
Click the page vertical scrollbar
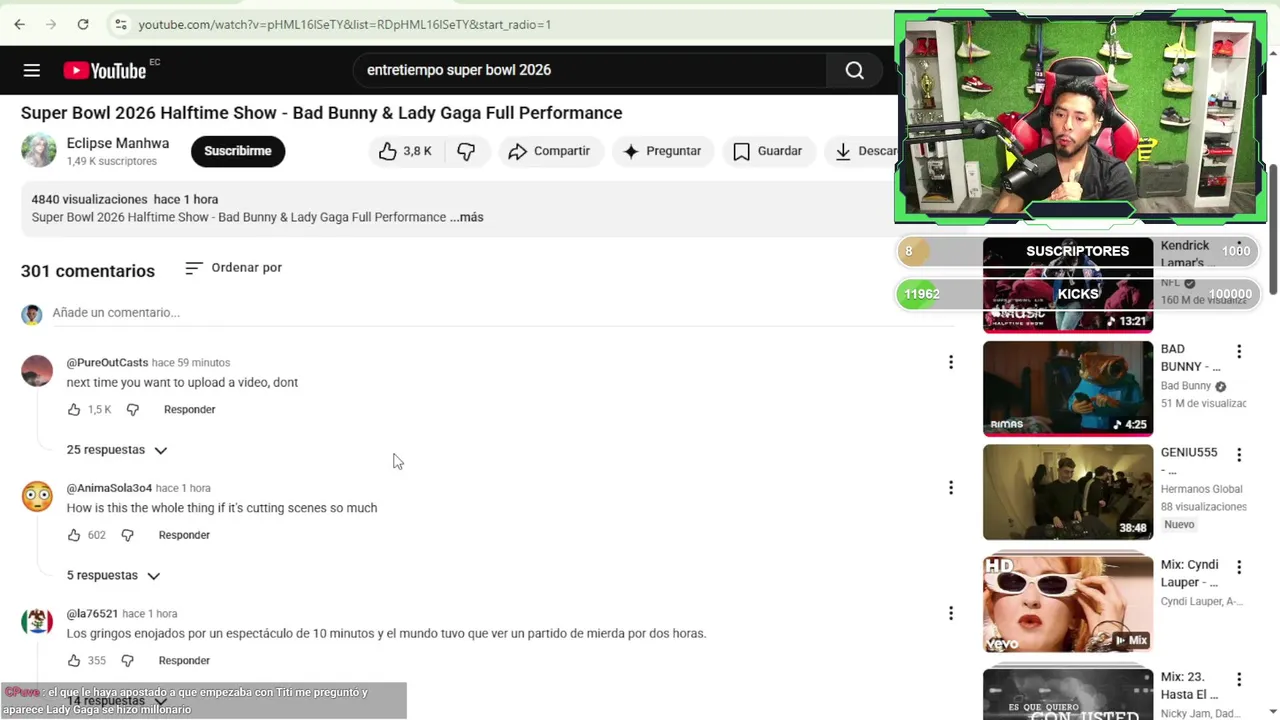click(x=1274, y=230)
